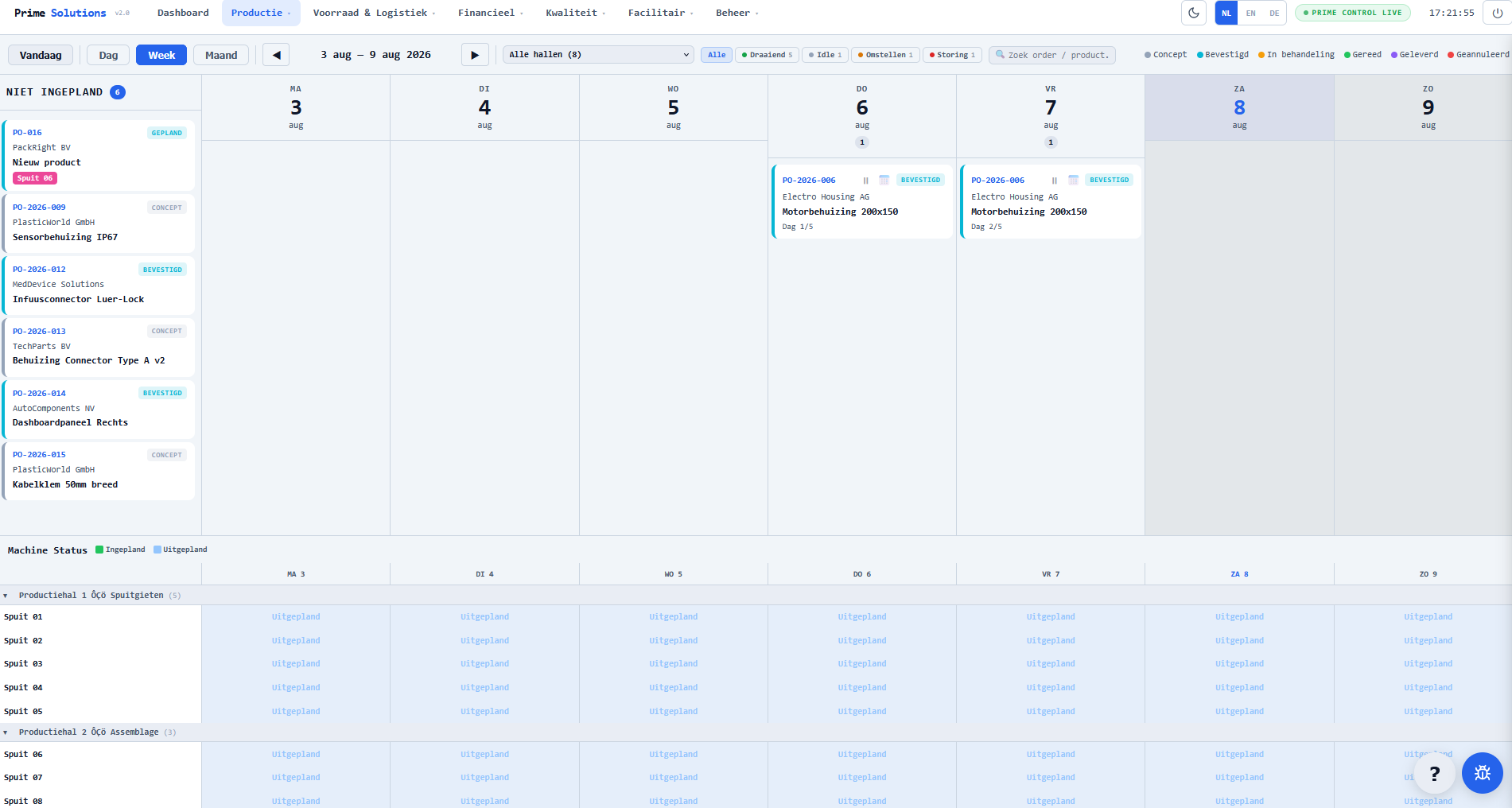Click the Spuit 07 machine row label
Viewport: 1512px width, 808px height.
tap(23, 778)
